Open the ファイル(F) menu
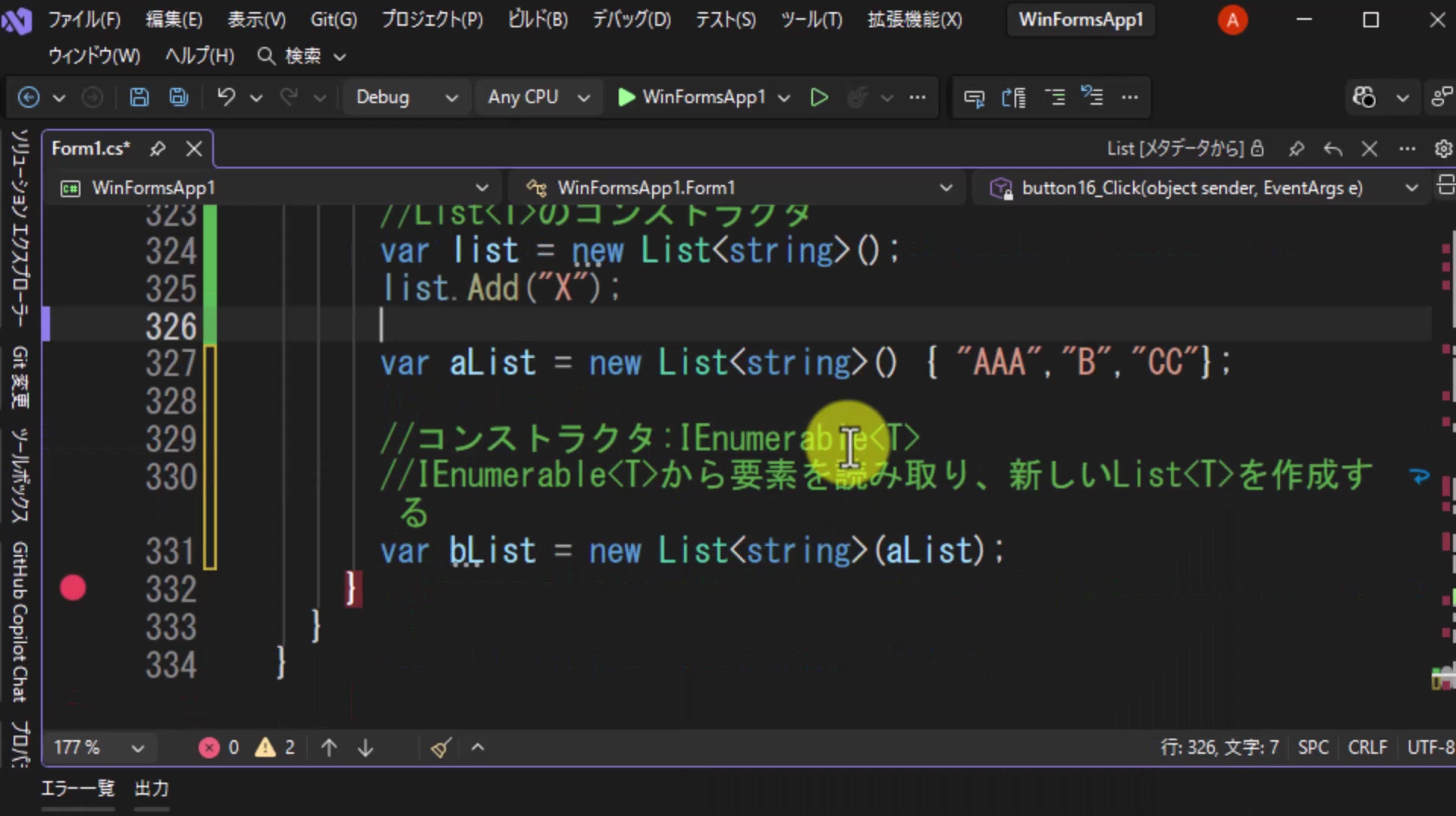The width and height of the screenshot is (1456, 816). pyautogui.click(x=84, y=20)
